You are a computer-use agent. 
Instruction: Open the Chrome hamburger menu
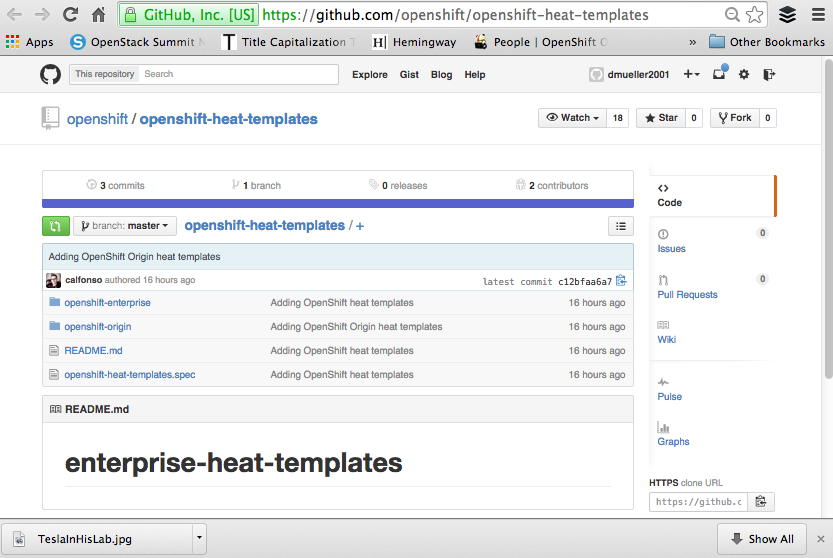click(819, 15)
